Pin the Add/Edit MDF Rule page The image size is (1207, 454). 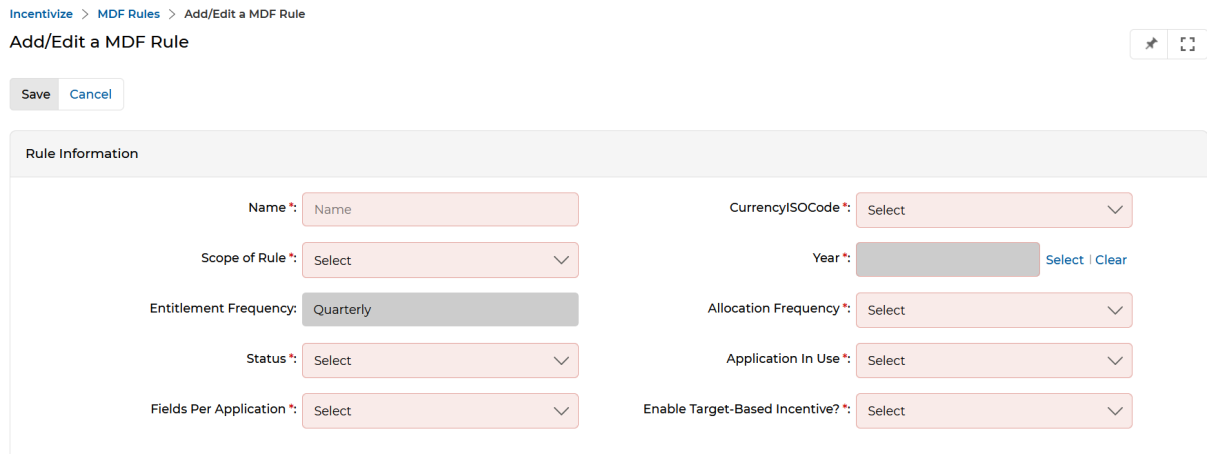point(1150,44)
